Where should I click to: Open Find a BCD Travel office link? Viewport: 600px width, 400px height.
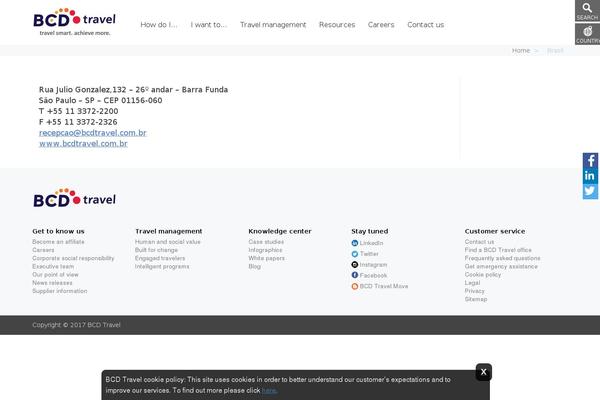pyautogui.click(x=498, y=250)
